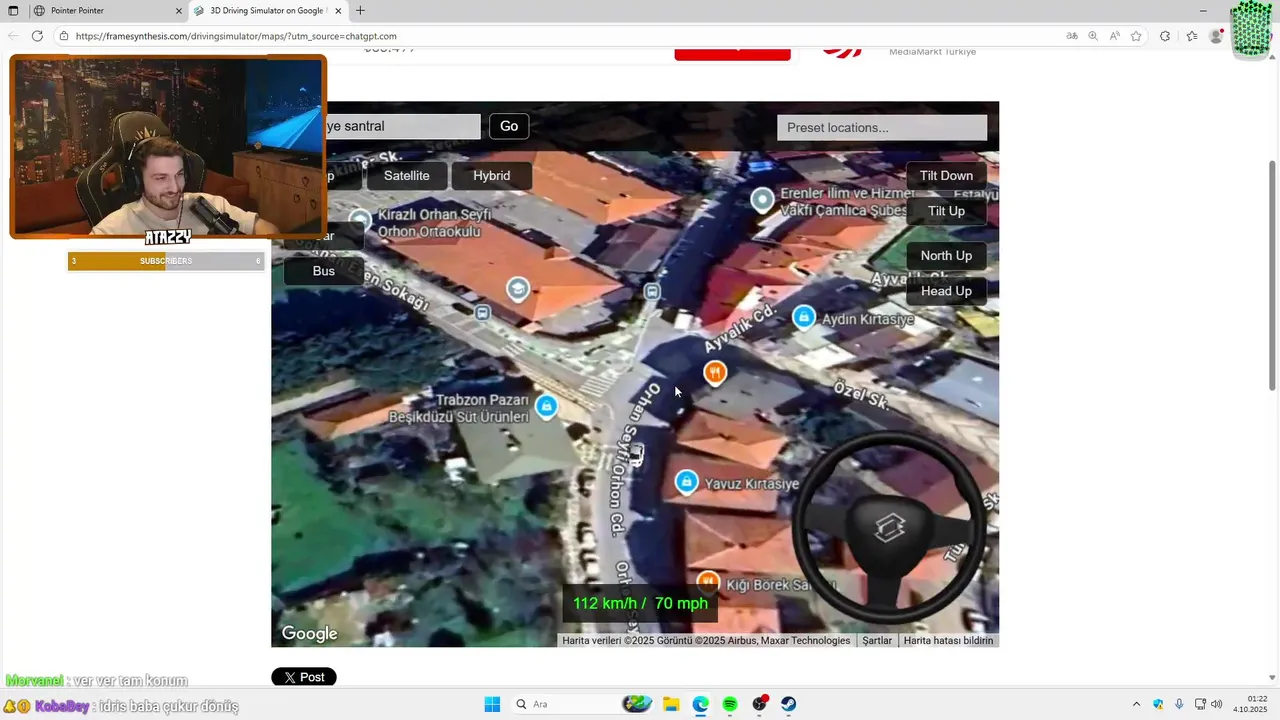Click the microphone tray icon
The image size is (1280, 720).
tap(1179, 704)
